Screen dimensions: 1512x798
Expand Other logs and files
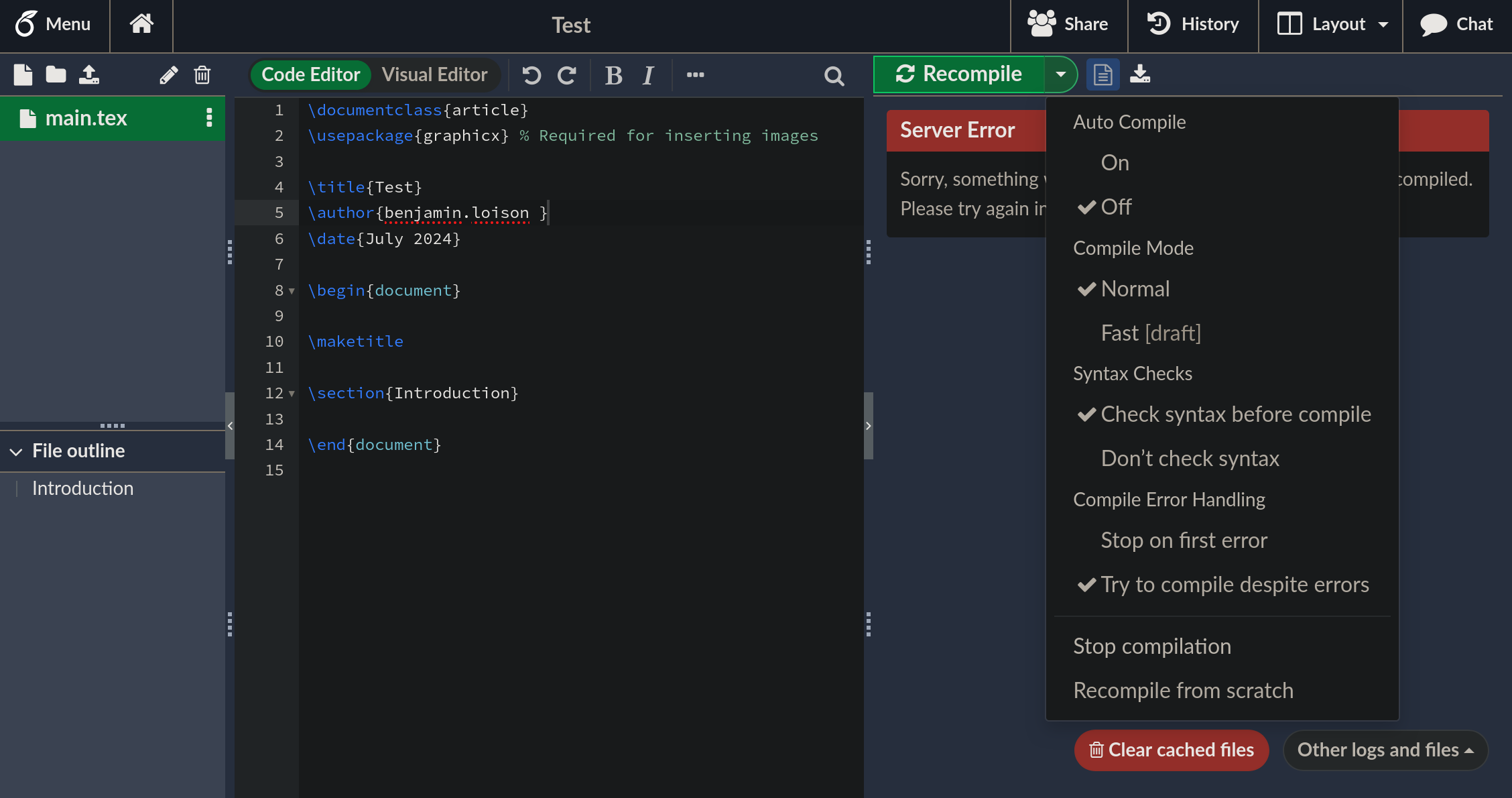click(x=1385, y=750)
